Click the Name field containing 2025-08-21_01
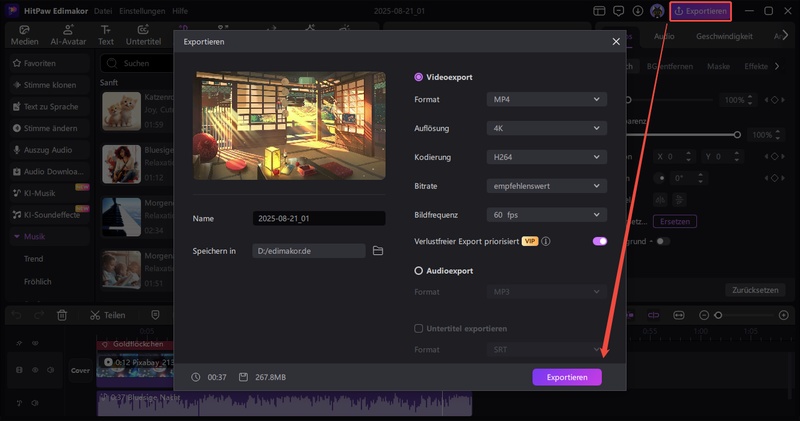The width and height of the screenshot is (800, 421). point(319,219)
